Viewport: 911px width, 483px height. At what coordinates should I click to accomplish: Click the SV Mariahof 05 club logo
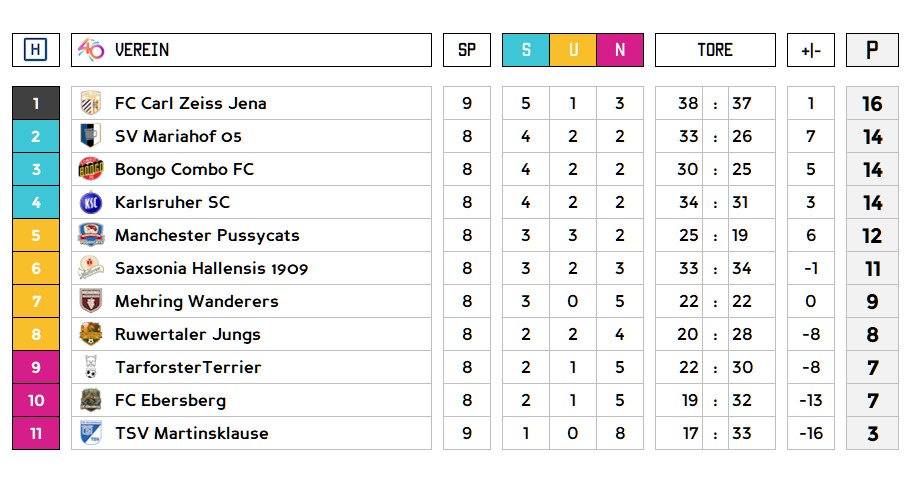(x=91, y=136)
